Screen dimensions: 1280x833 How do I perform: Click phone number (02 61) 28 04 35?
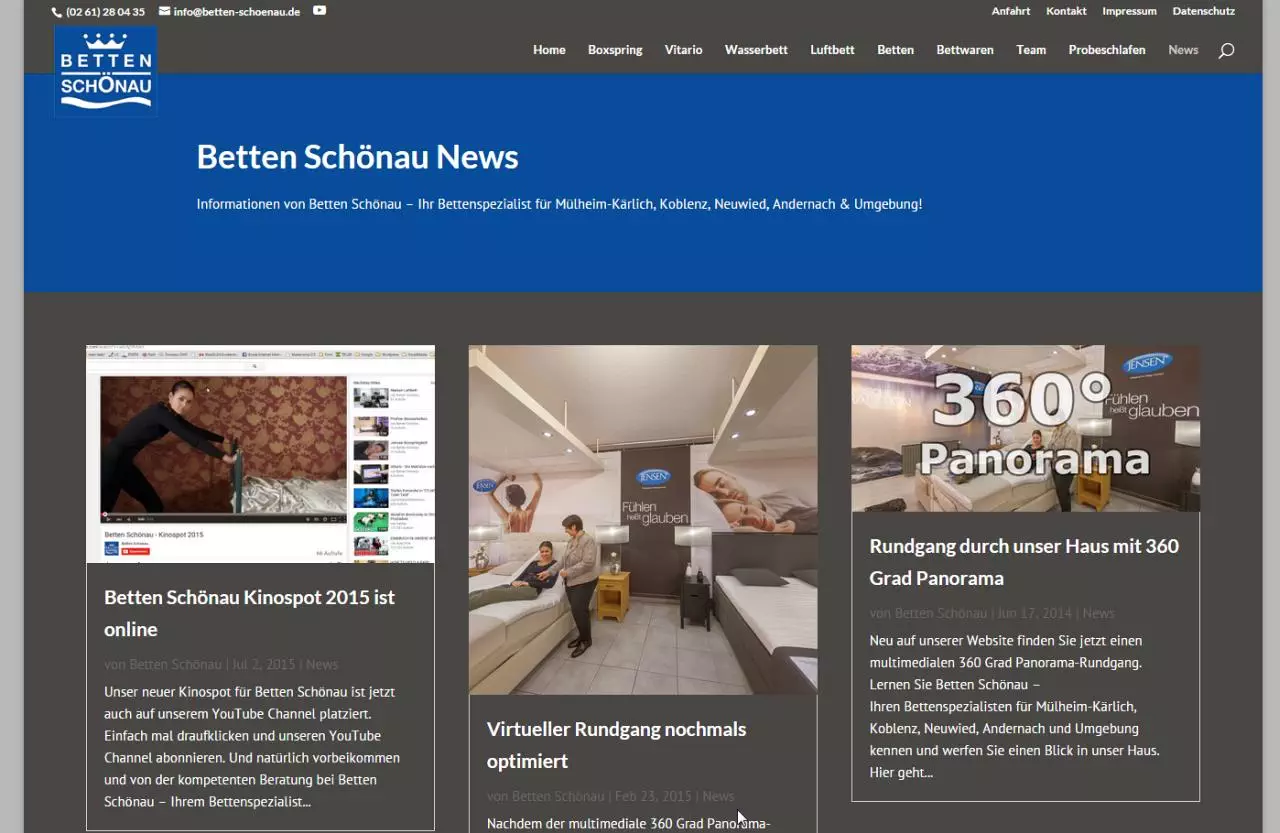click(x=105, y=12)
